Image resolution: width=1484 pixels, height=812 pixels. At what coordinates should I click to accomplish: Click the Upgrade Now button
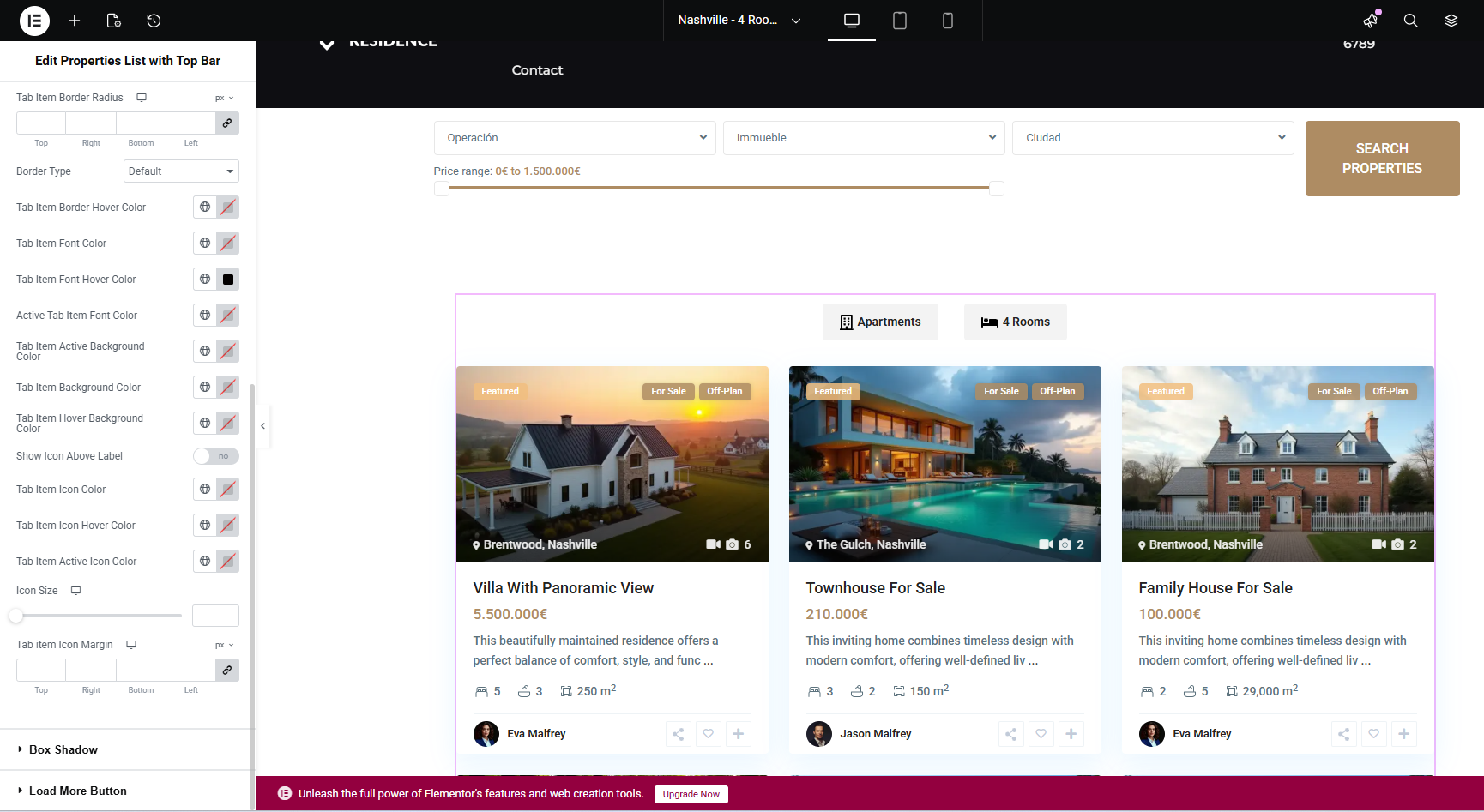pyautogui.click(x=691, y=794)
